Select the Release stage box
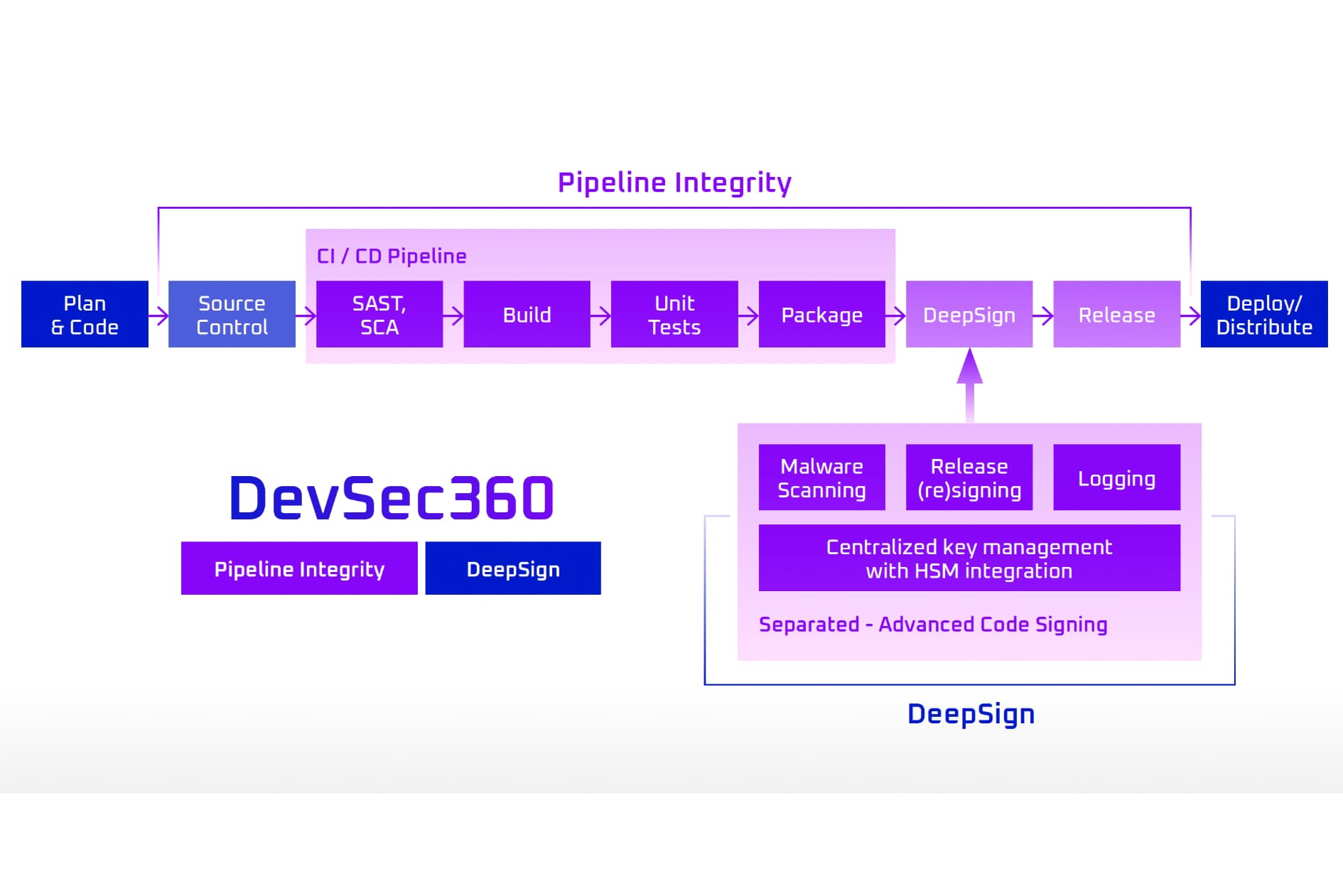The image size is (1343, 896). 1116,314
